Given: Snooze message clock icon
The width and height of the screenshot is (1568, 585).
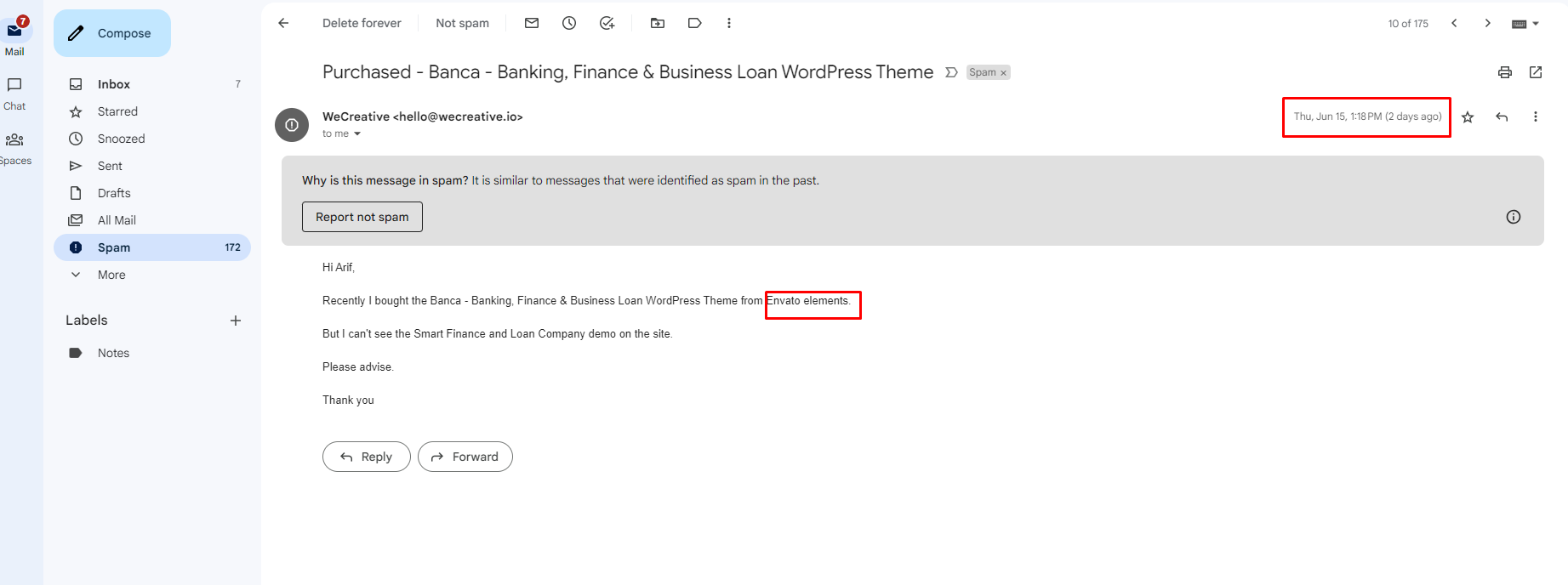Looking at the screenshot, I should click(x=569, y=23).
